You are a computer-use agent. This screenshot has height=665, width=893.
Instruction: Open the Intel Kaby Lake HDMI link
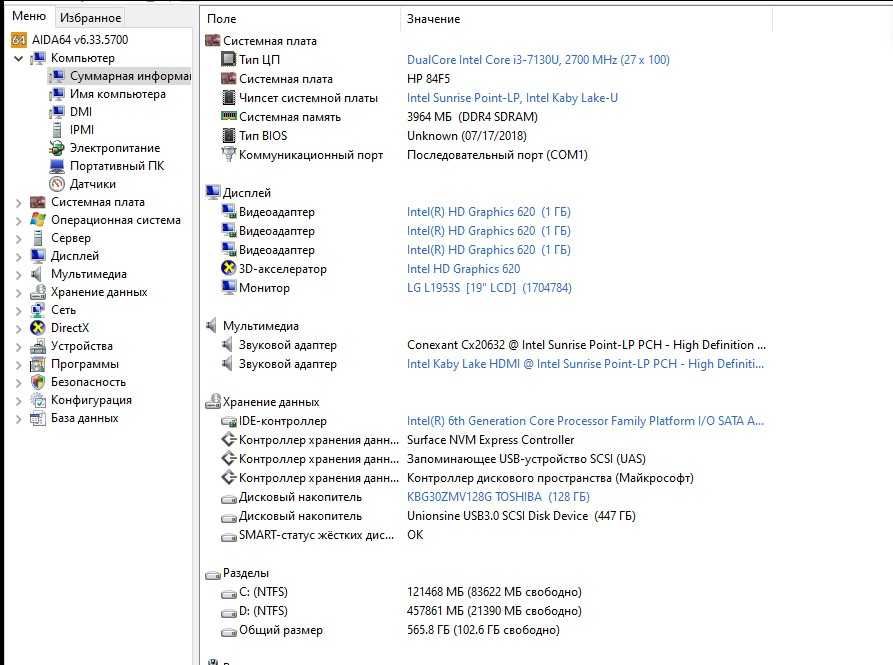[585, 364]
